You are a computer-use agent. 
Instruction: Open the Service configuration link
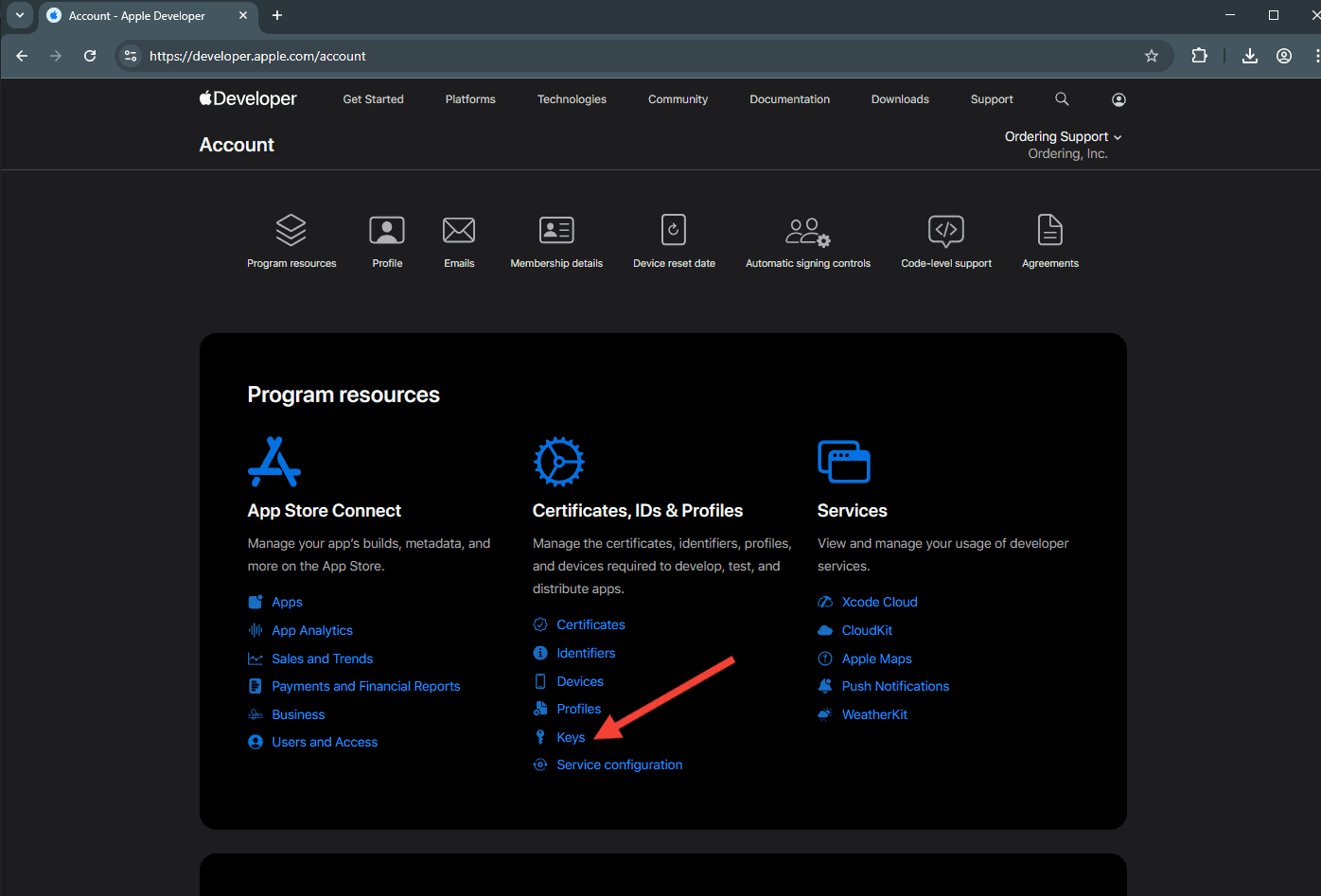click(x=620, y=764)
